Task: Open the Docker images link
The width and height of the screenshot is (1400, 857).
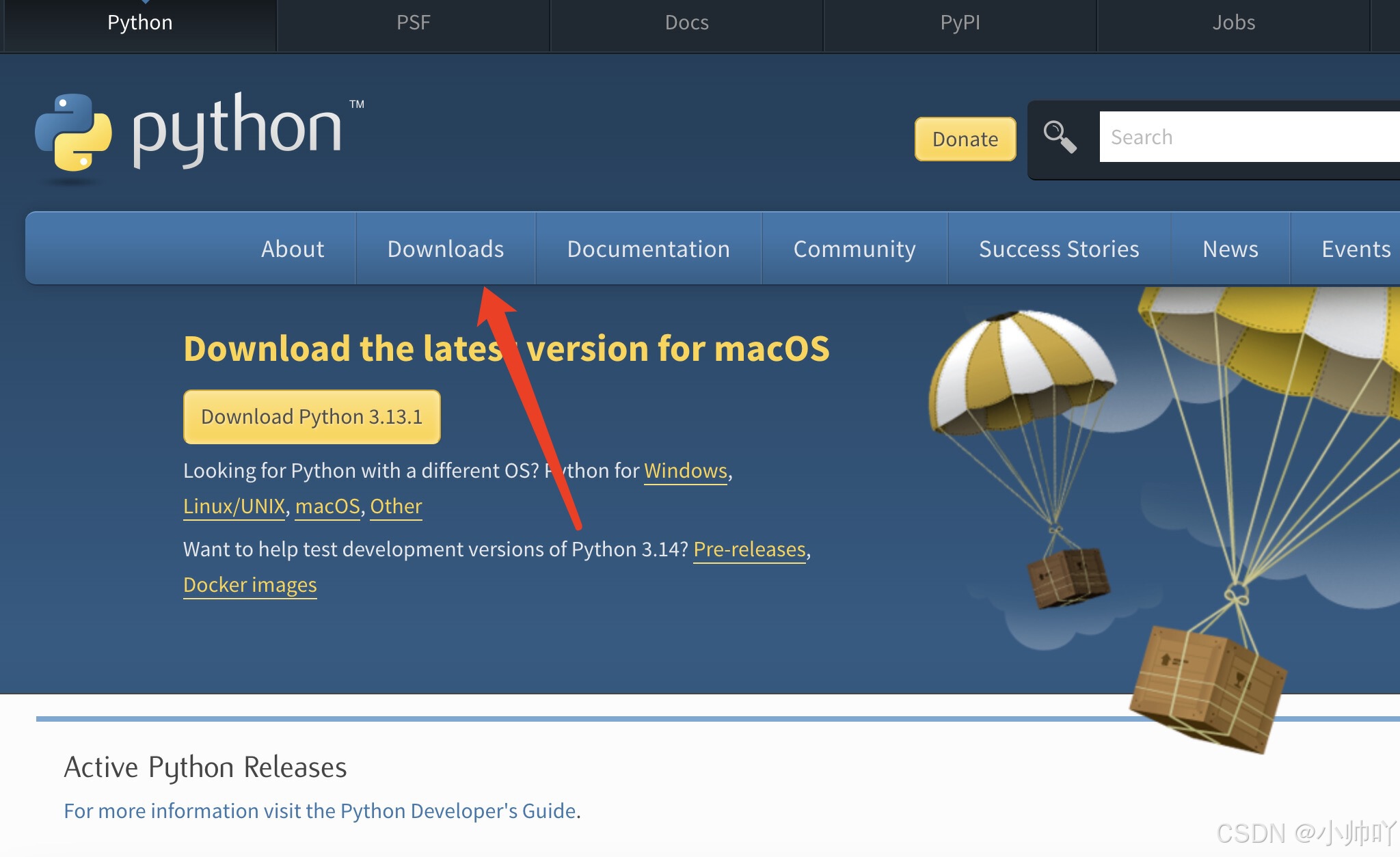Action: [x=250, y=585]
